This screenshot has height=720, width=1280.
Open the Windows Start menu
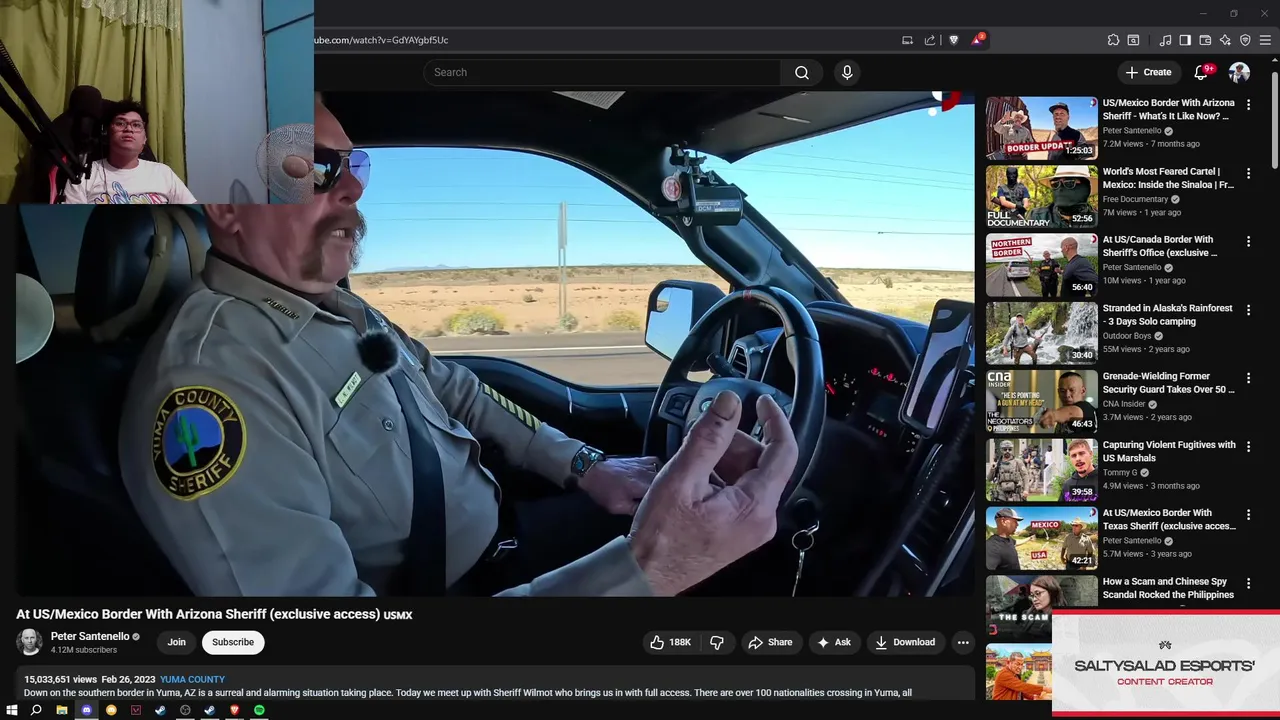(x=12, y=710)
